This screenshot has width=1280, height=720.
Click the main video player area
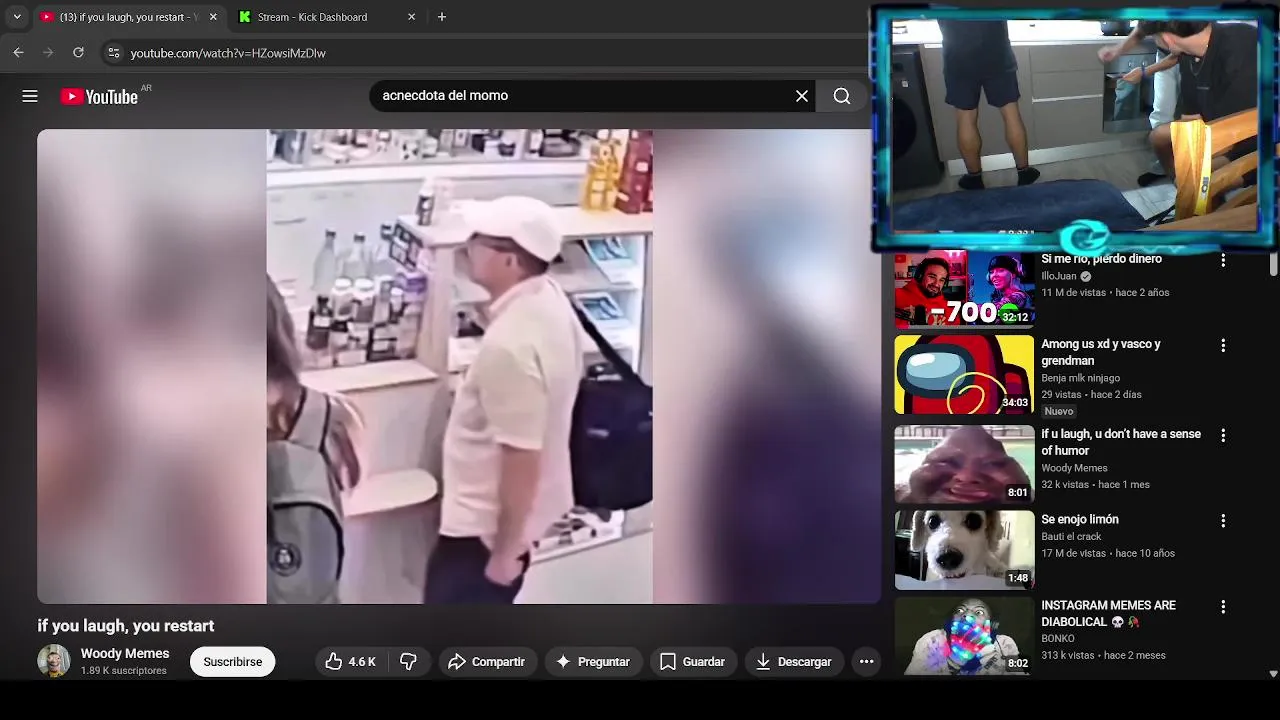[459, 366]
